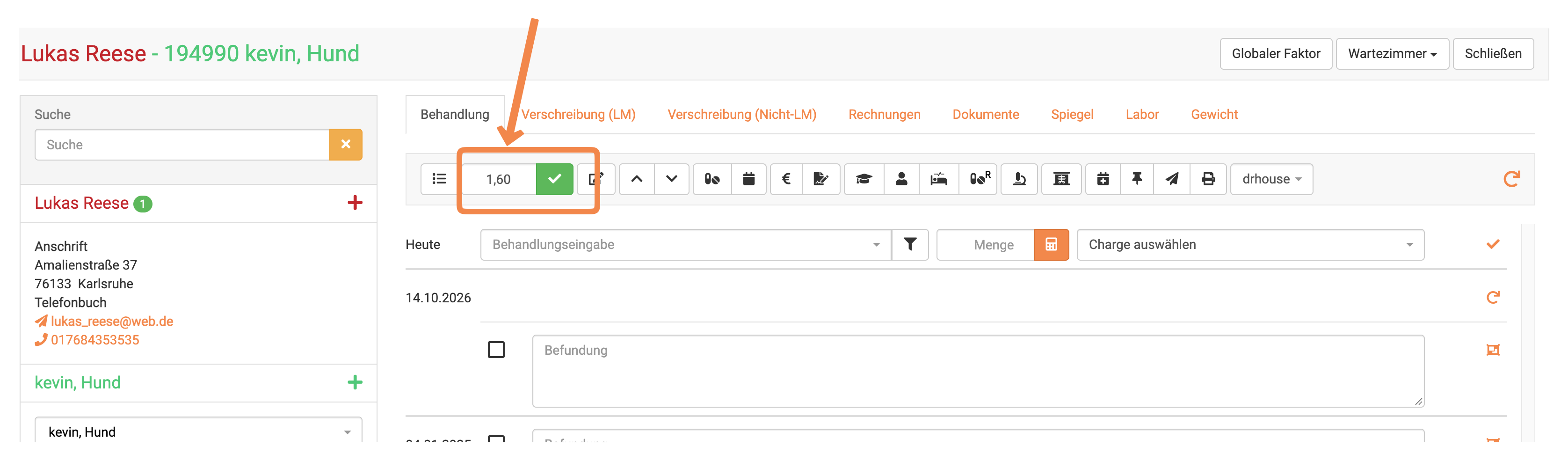The width and height of the screenshot is (1568, 461).
Task: Click the Schließen button
Action: pyautogui.click(x=1493, y=54)
